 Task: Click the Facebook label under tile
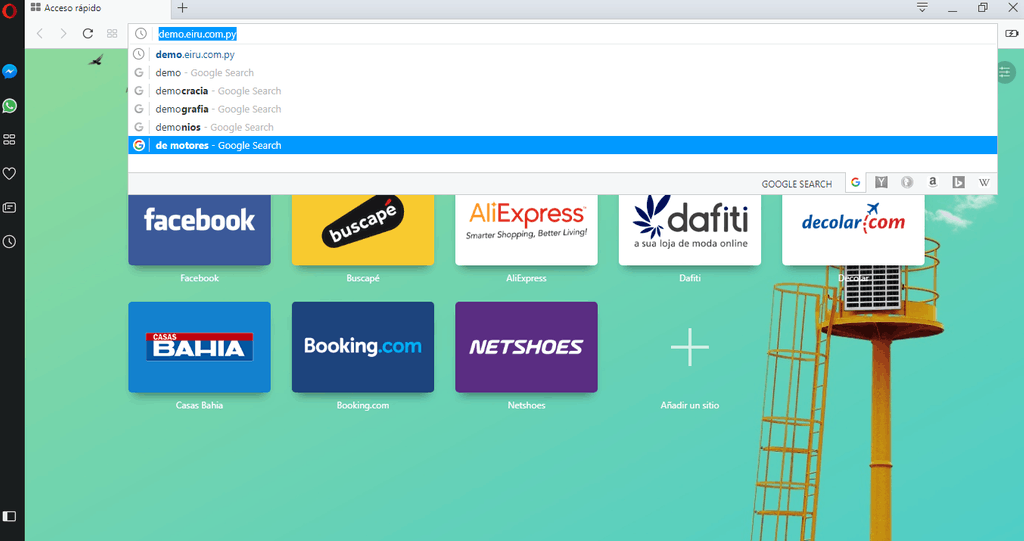(x=199, y=278)
